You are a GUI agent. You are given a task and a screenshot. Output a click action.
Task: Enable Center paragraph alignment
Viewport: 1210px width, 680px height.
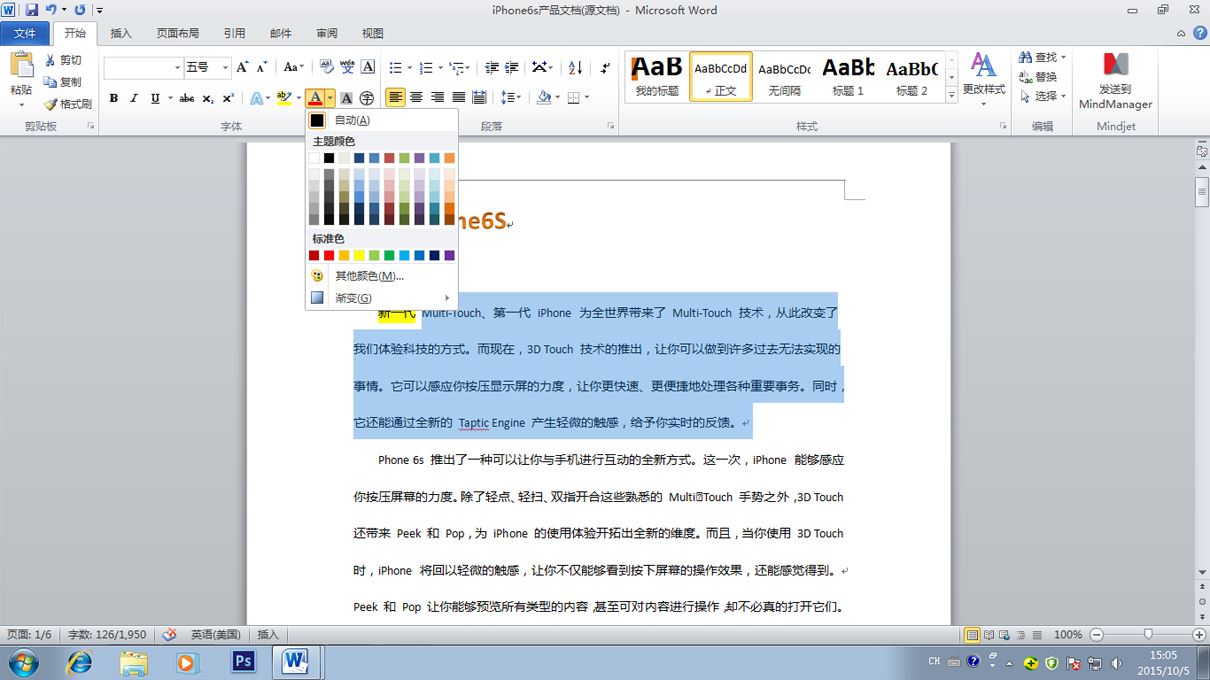[x=417, y=98]
